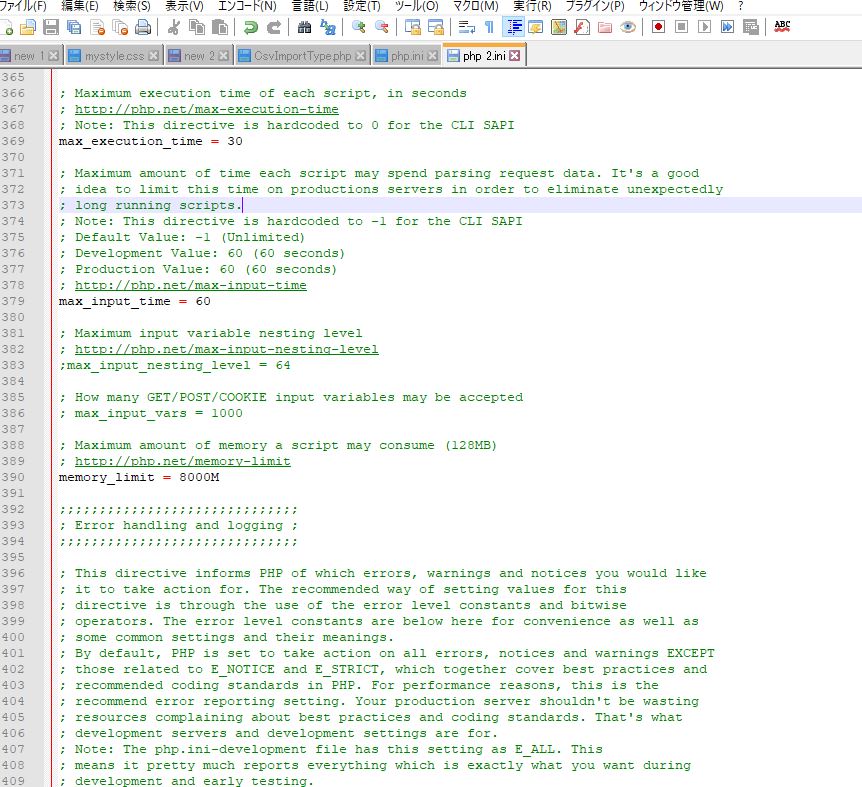The image size is (862, 787).
Task: Toggle show all characters pilcrow icon
Action: coord(489,27)
